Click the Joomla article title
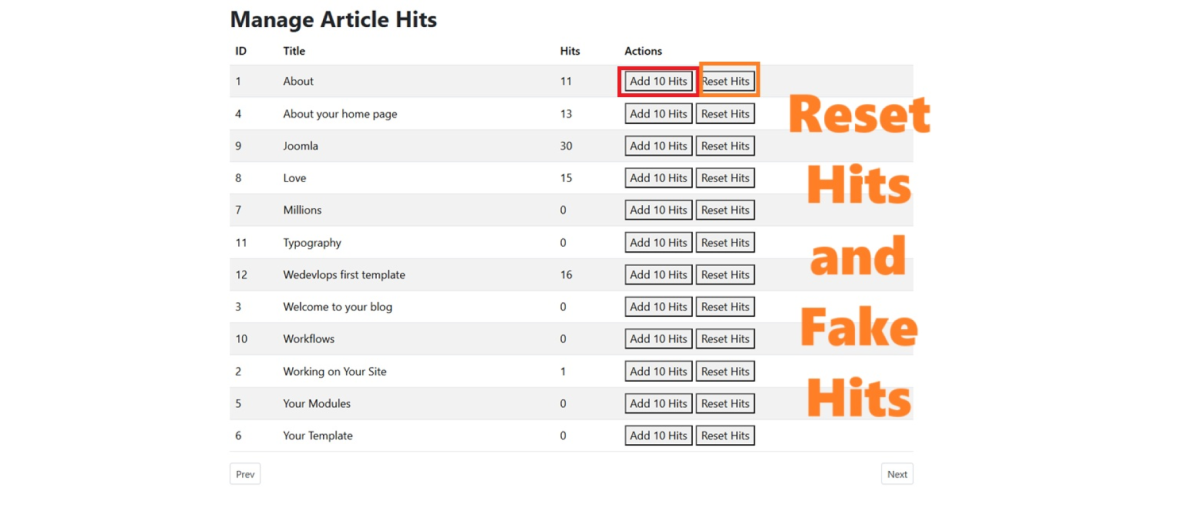Image resolution: width=1200 pixels, height=525 pixels. tap(300, 146)
